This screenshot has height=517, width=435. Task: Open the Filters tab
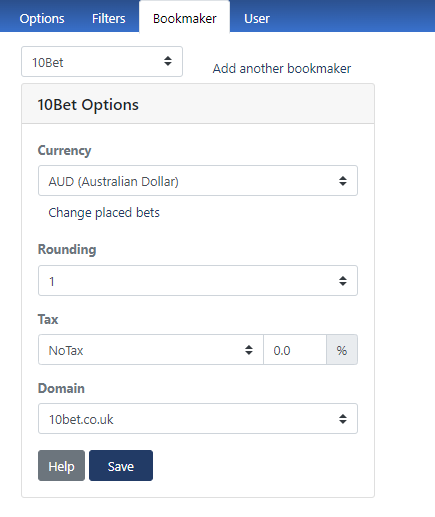[x=109, y=18]
